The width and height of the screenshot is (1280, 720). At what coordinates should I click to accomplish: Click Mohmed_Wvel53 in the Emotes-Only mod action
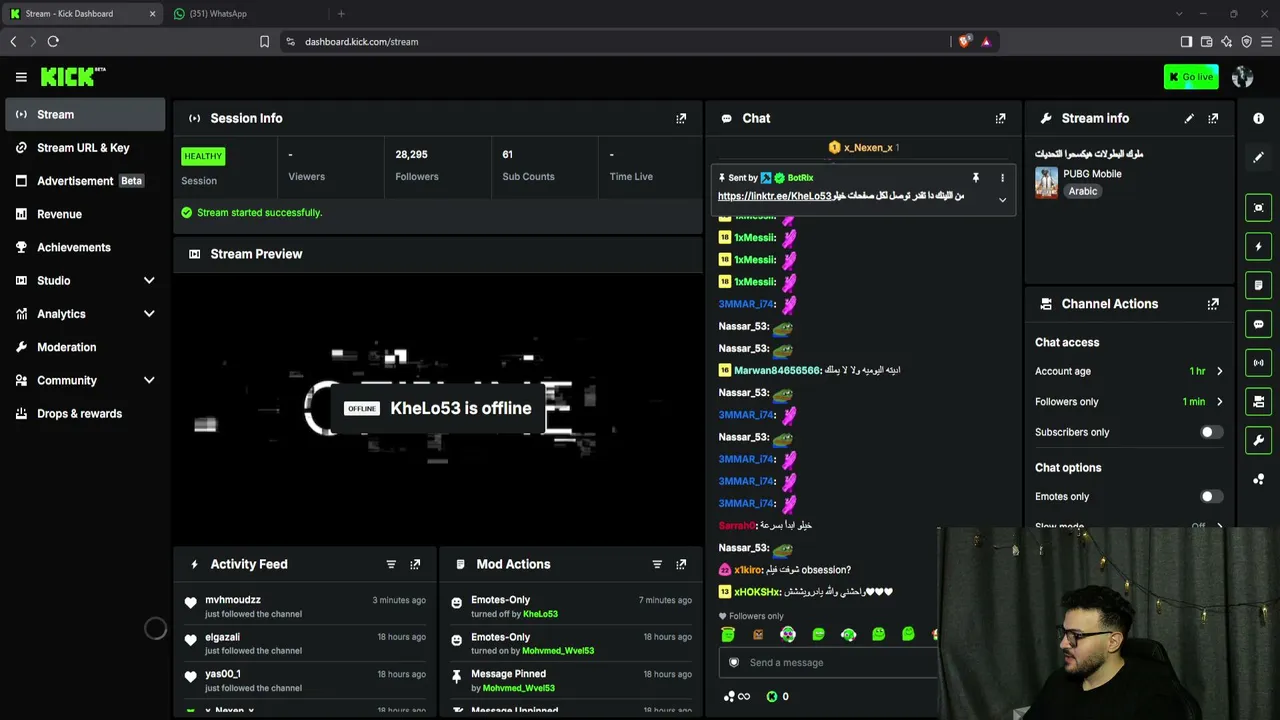pos(558,651)
